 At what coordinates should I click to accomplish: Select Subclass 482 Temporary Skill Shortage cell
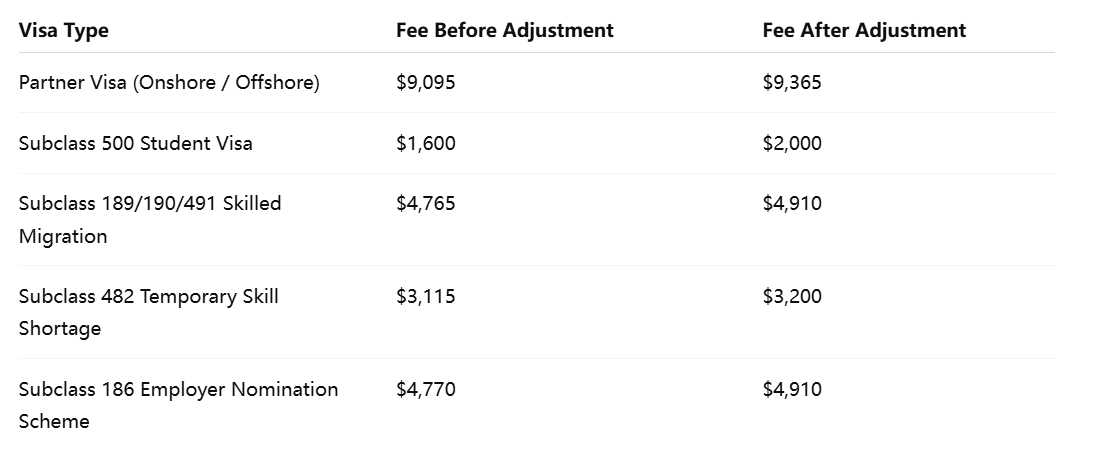[x=149, y=312]
